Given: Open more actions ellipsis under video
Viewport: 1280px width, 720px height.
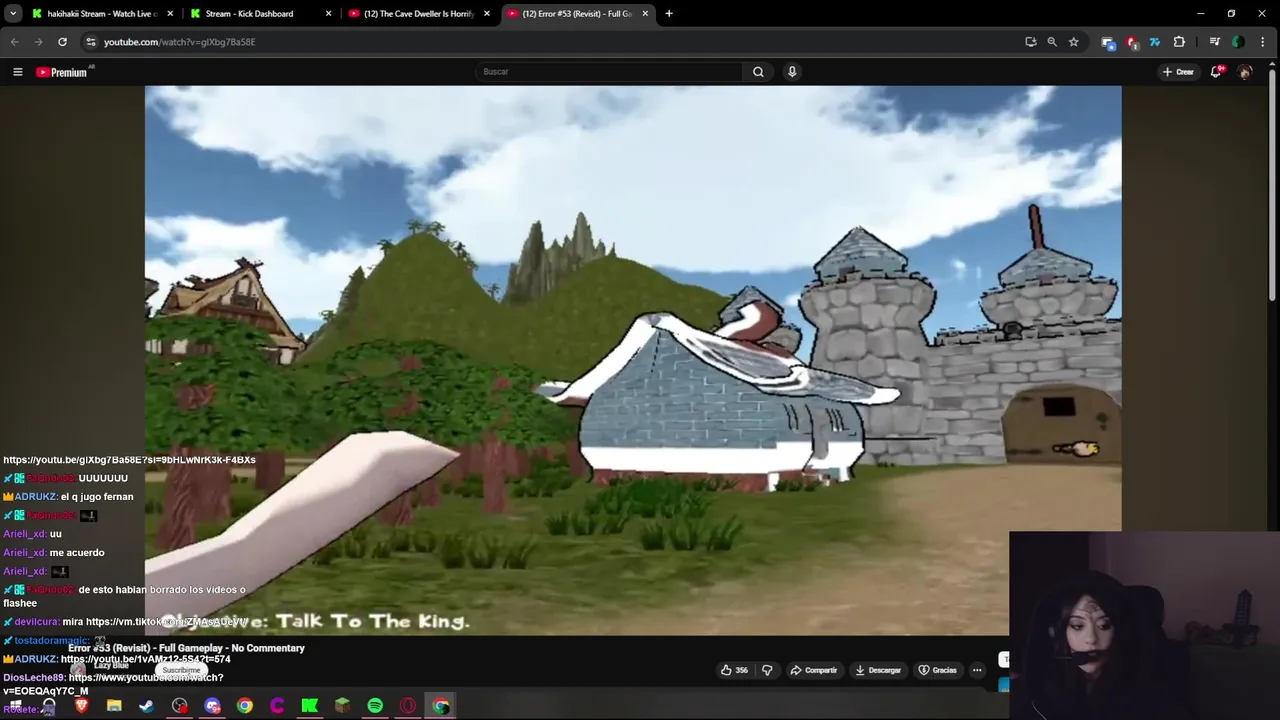Looking at the screenshot, I should [977, 670].
